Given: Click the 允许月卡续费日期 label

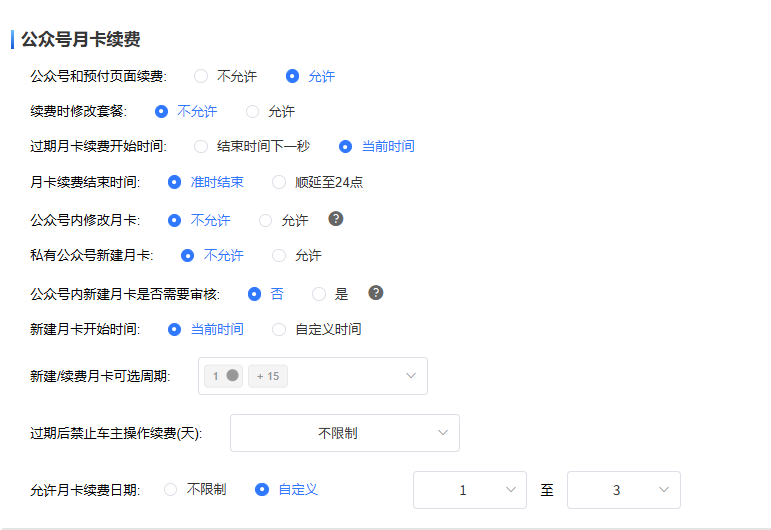Looking at the screenshot, I should pos(85,491).
